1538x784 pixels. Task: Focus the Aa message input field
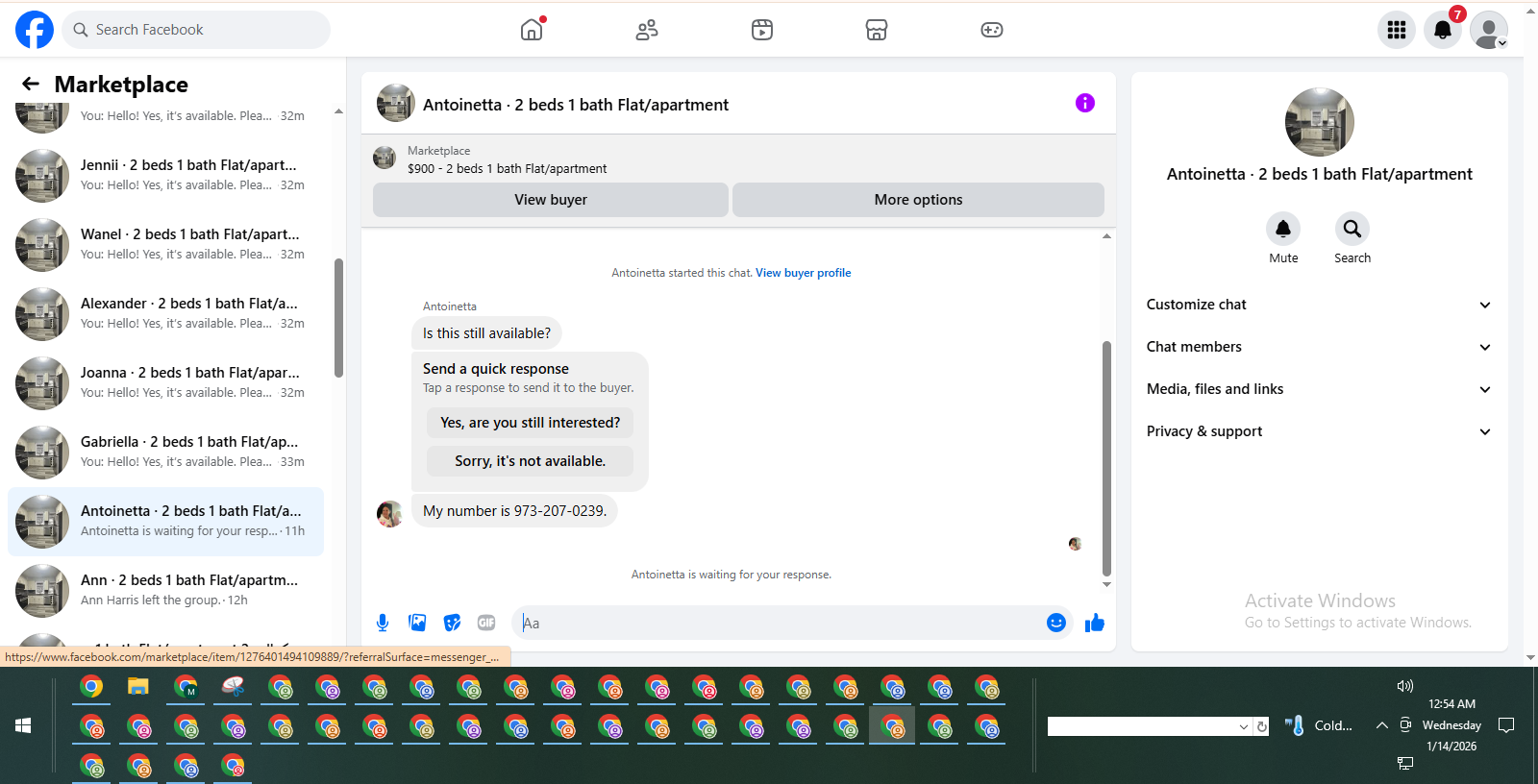(779, 623)
